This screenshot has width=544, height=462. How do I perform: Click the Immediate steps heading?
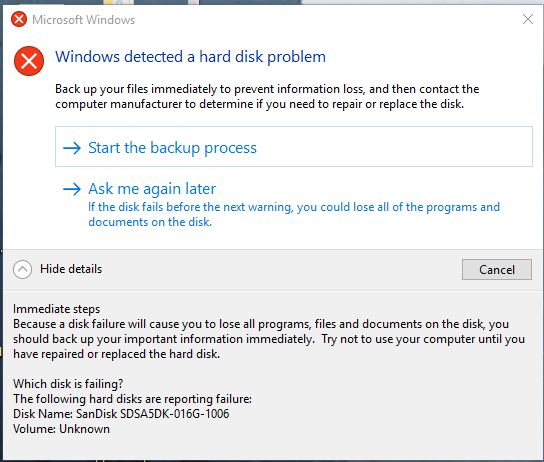pyautogui.click(x=57, y=309)
